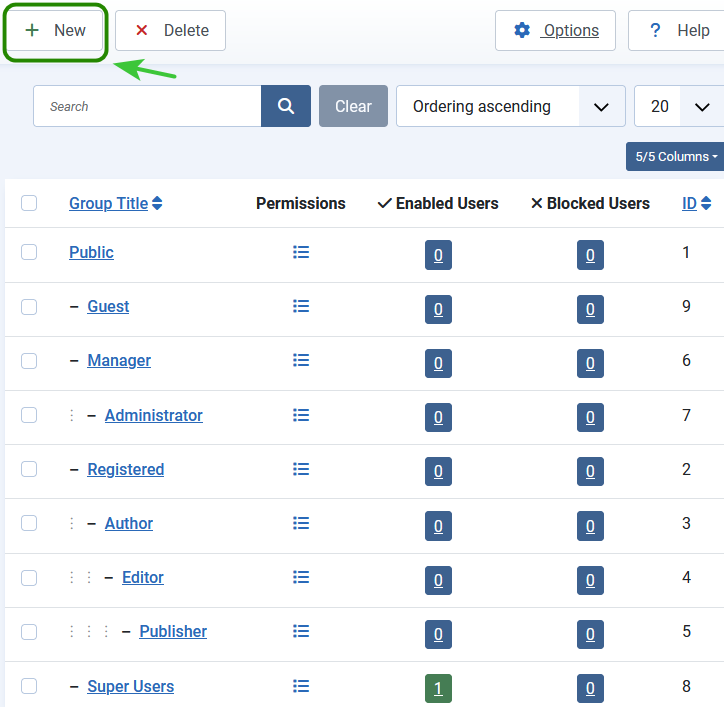This screenshot has width=724, height=707.
Task: Check the Guest group checkbox
Action: coord(29,307)
